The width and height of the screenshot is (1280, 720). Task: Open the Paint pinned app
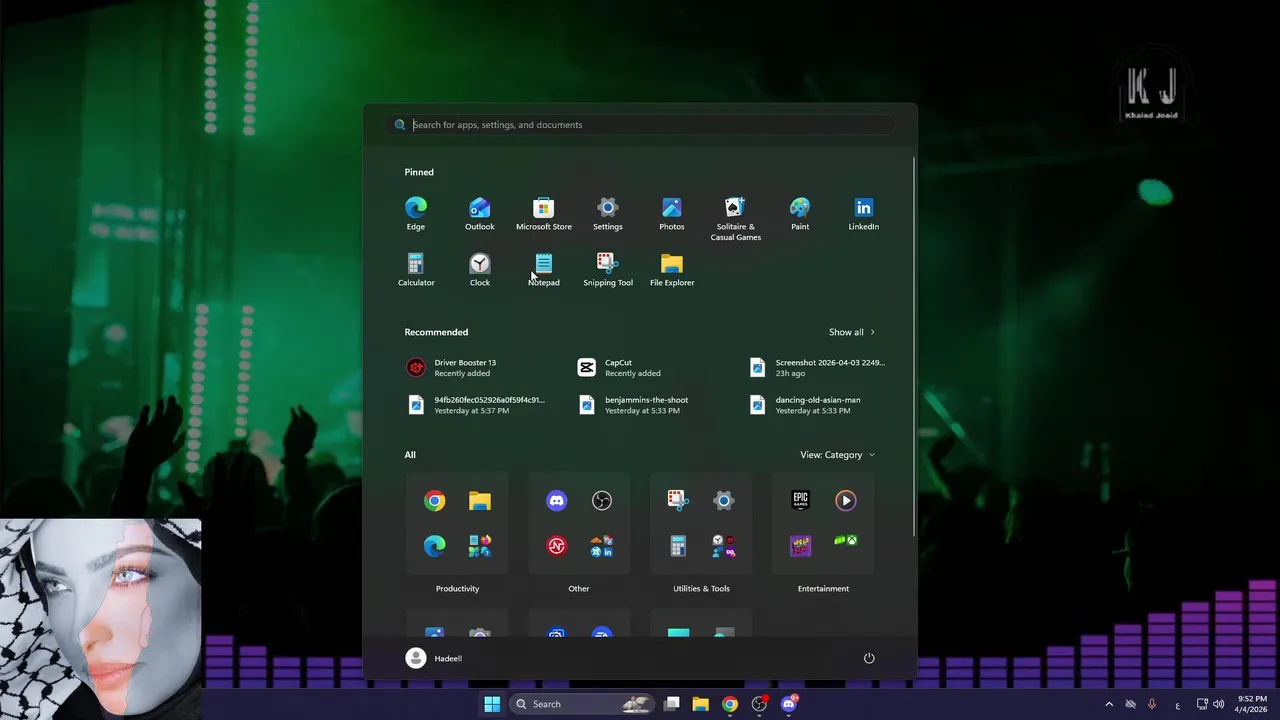click(x=800, y=214)
